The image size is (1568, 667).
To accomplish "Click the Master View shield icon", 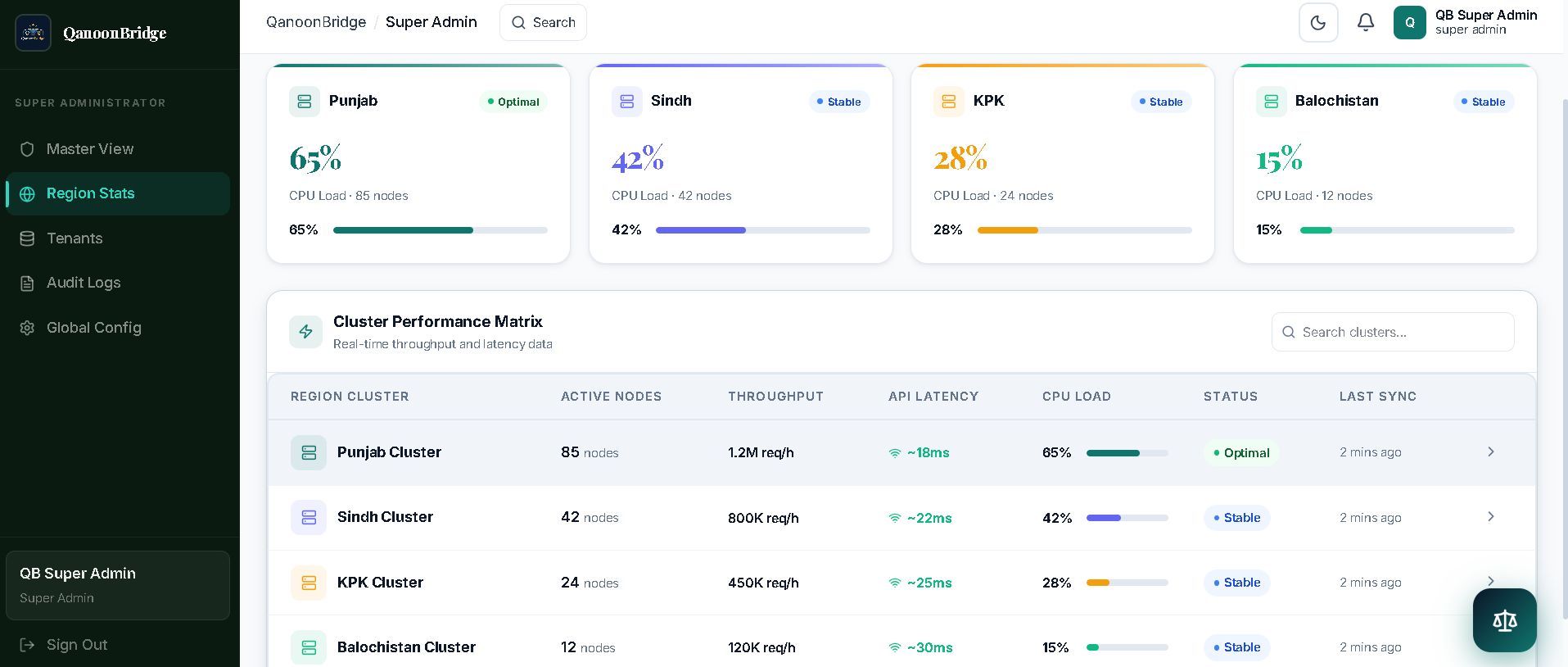I will point(27,149).
